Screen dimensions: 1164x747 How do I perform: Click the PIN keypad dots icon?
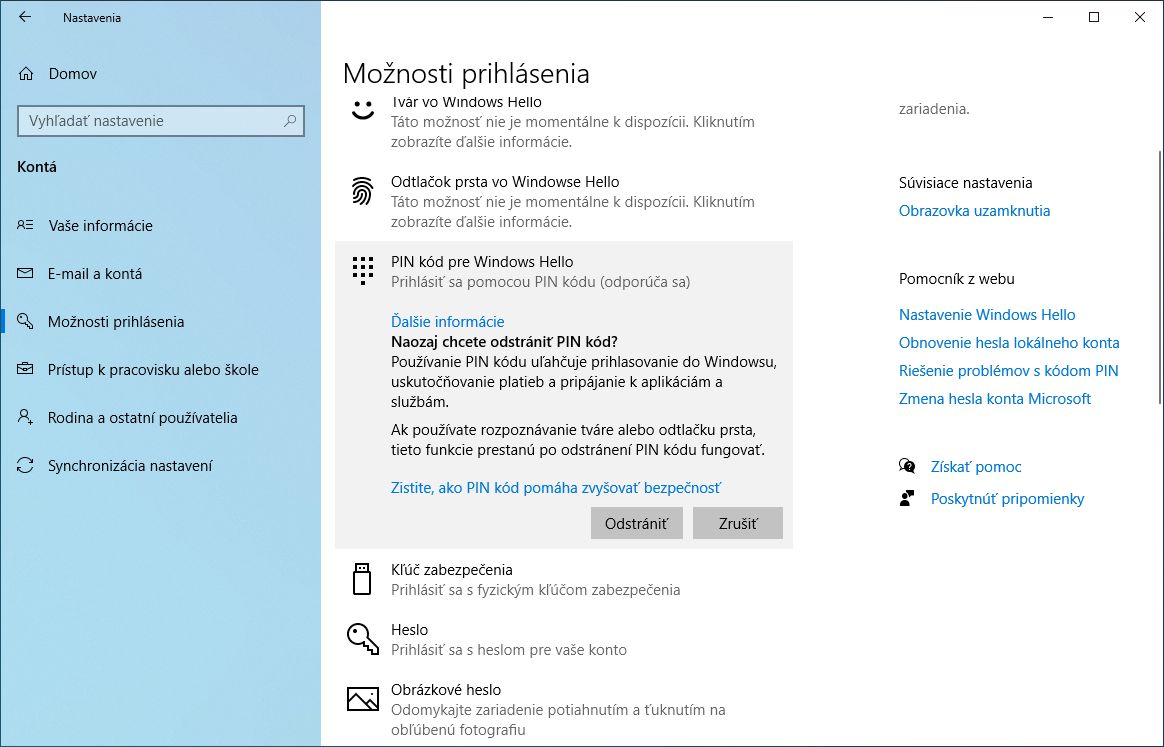[362, 271]
